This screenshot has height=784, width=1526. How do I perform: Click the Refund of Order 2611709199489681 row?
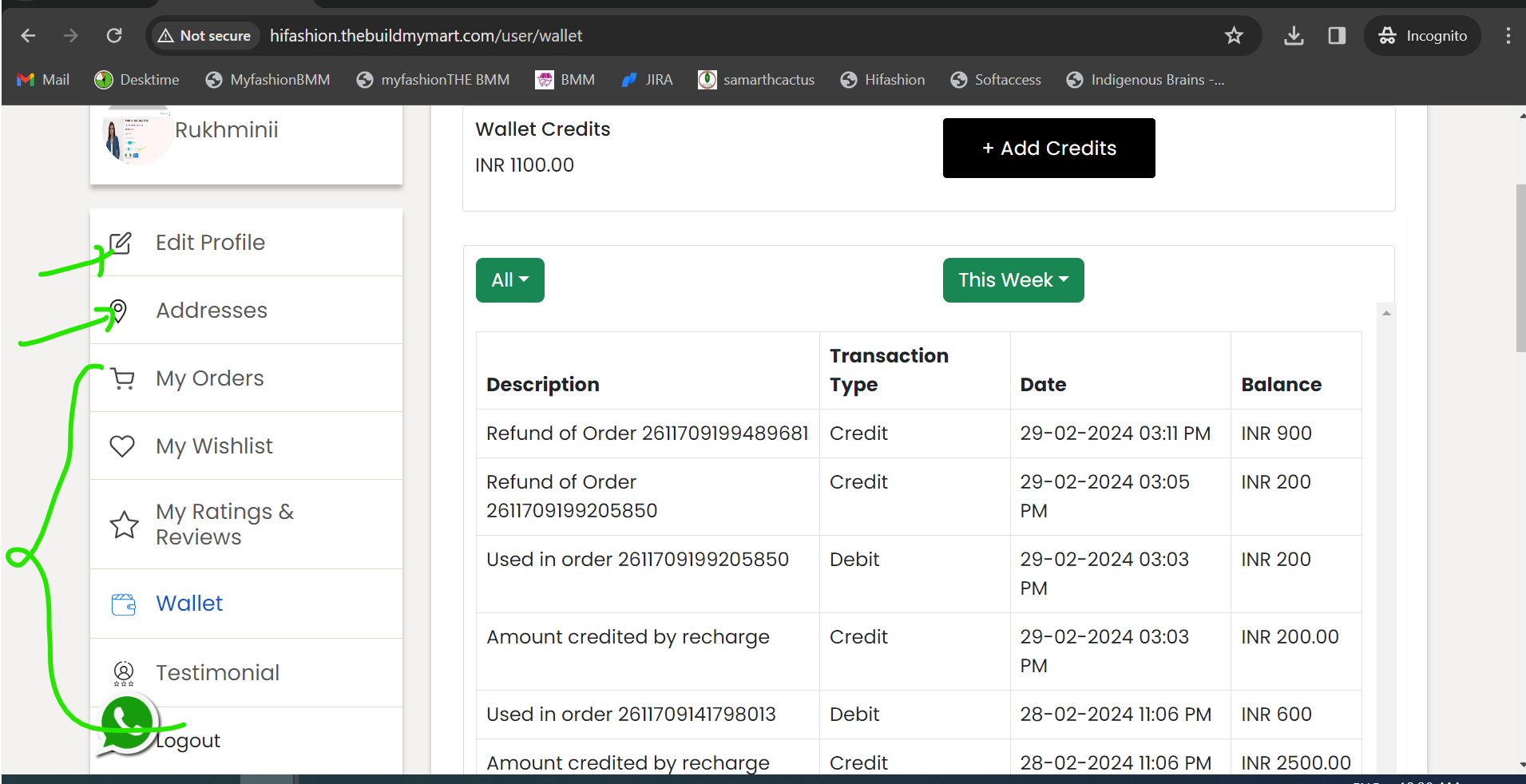(x=919, y=434)
